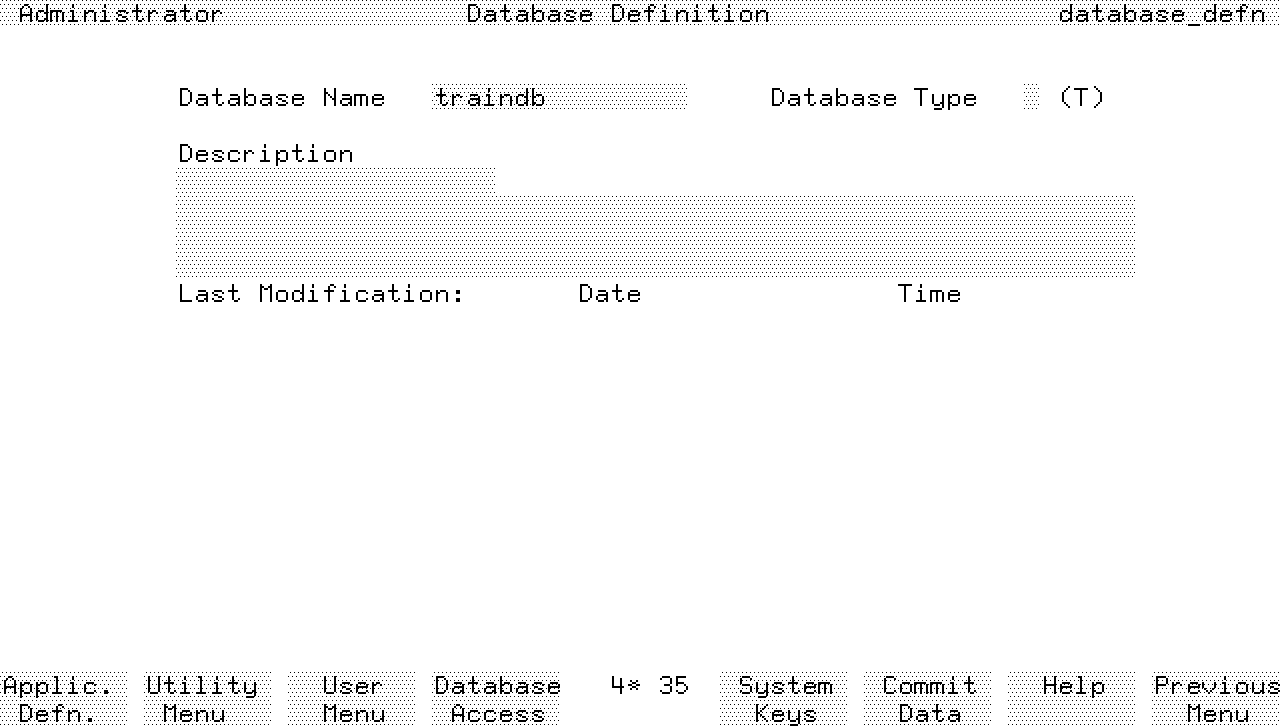Select the Date label under Last Modification
The height and width of the screenshot is (726, 1280).
pyautogui.click(x=609, y=294)
